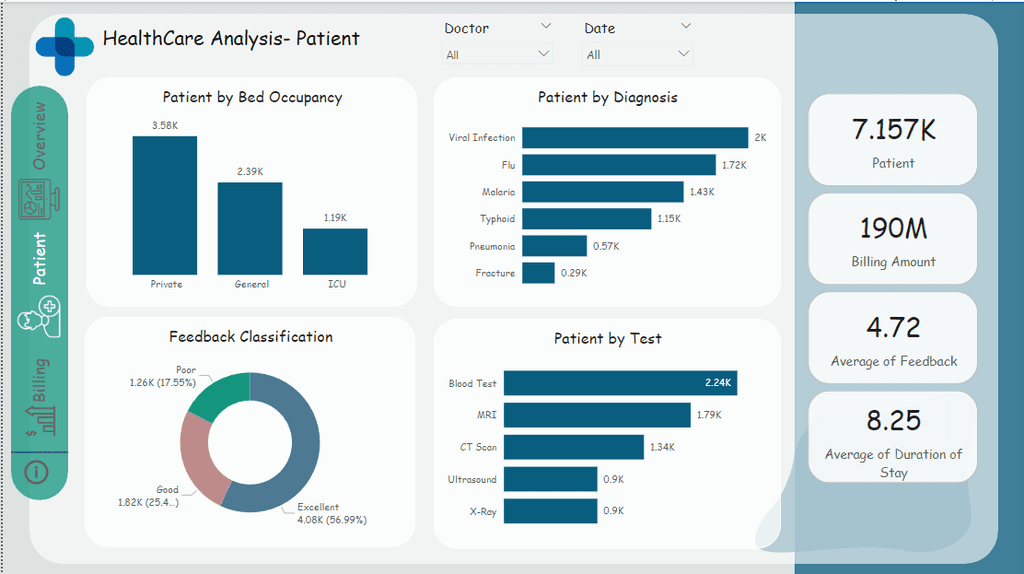Click the blue healthcare cross logo
The height and width of the screenshot is (574, 1024).
[65, 46]
